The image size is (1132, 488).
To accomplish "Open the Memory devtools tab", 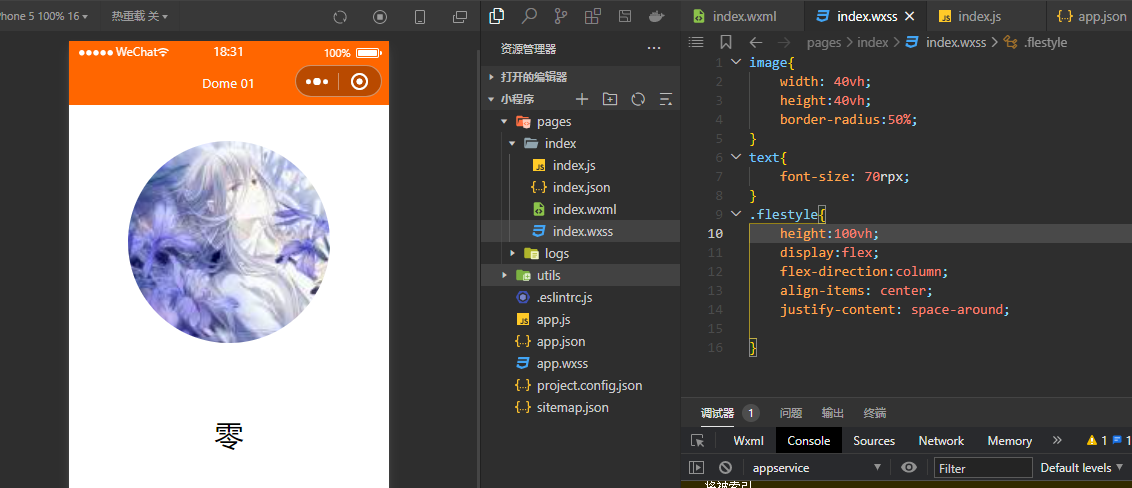I will pyautogui.click(x=1009, y=440).
